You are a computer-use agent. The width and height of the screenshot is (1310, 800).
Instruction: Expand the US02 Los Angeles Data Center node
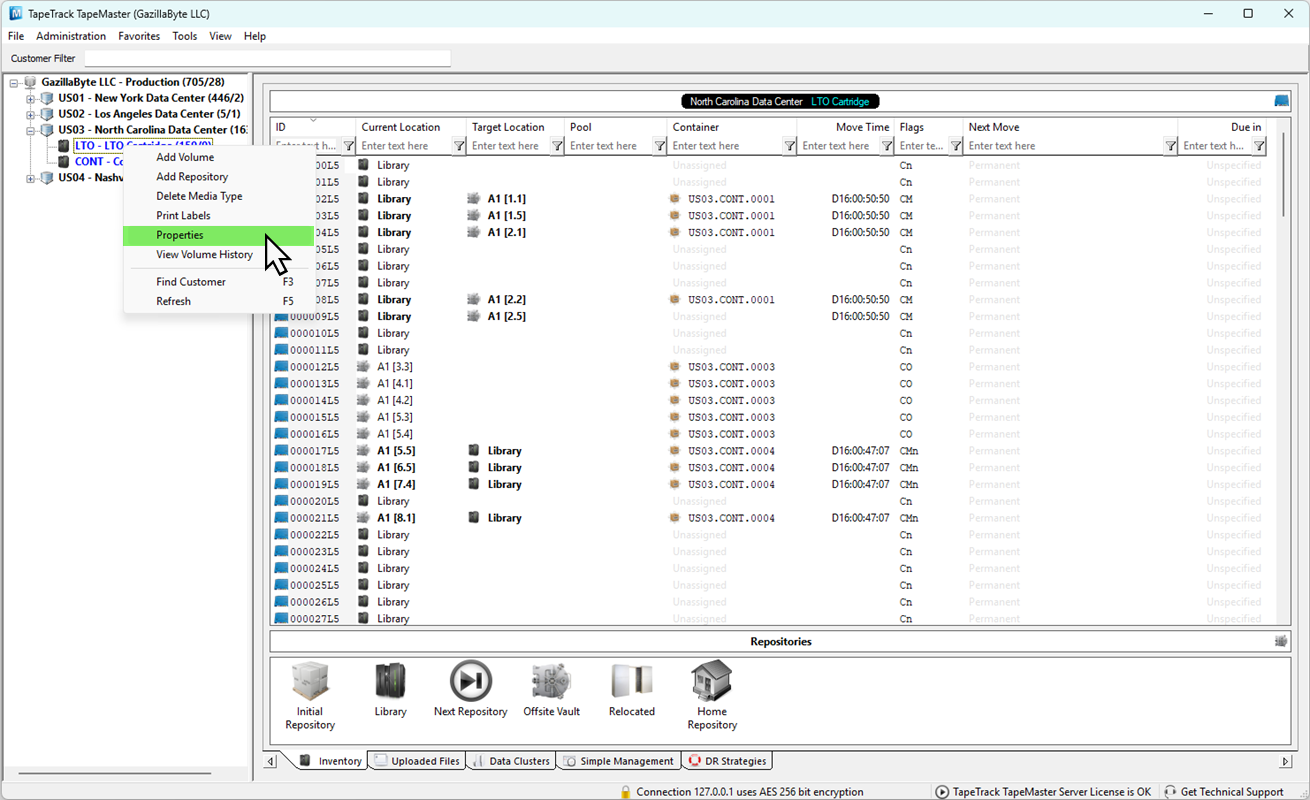30,114
